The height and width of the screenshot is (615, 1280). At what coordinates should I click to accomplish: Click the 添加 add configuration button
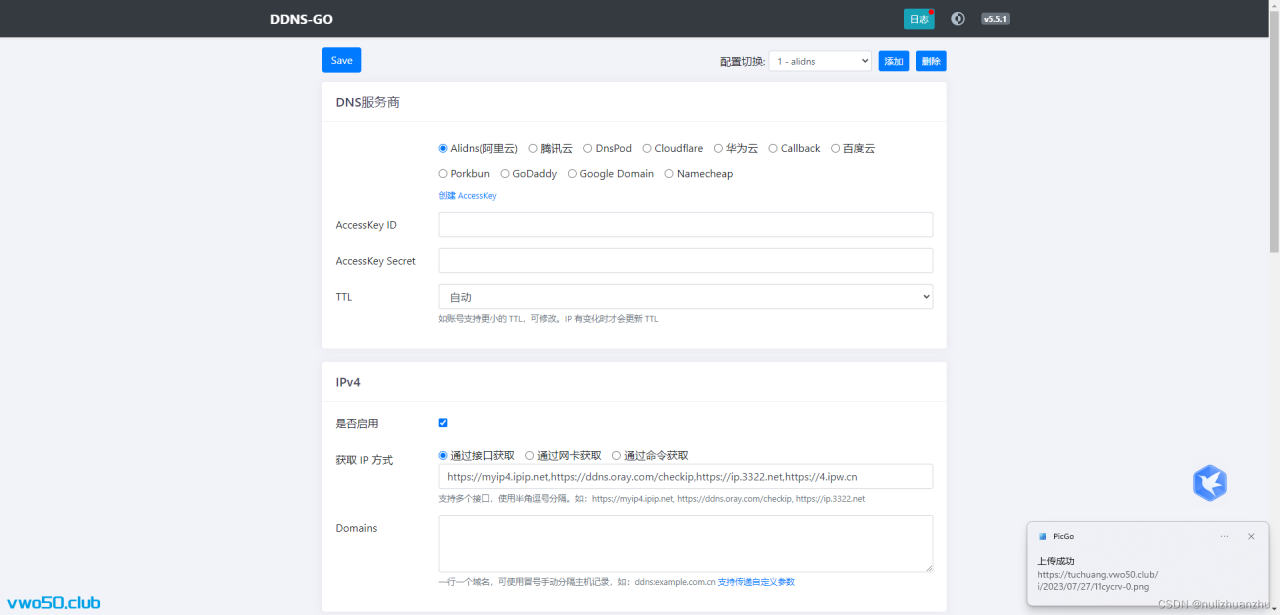click(893, 61)
